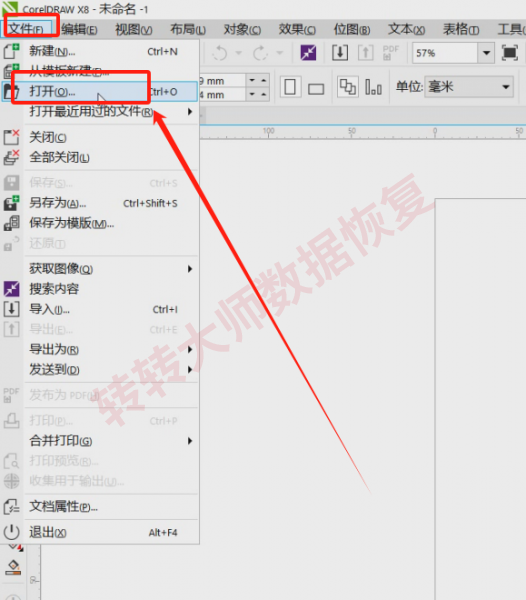
Task: Expand 打开最近用过的文件 submenu
Action: (99, 112)
